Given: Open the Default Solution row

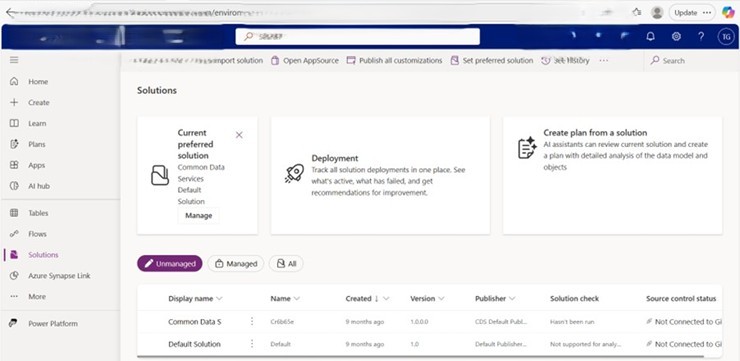Looking at the screenshot, I should pos(194,344).
